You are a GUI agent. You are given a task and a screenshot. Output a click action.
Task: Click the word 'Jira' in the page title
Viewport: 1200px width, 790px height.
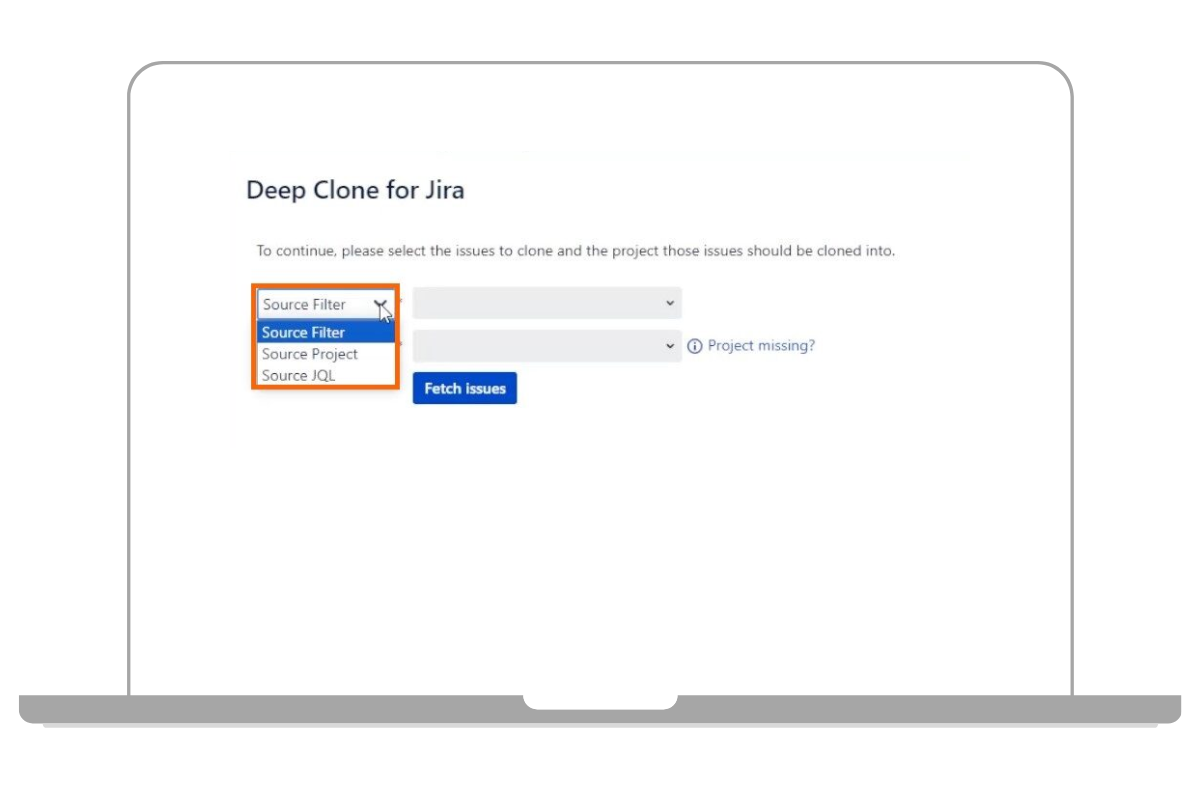tap(441, 190)
